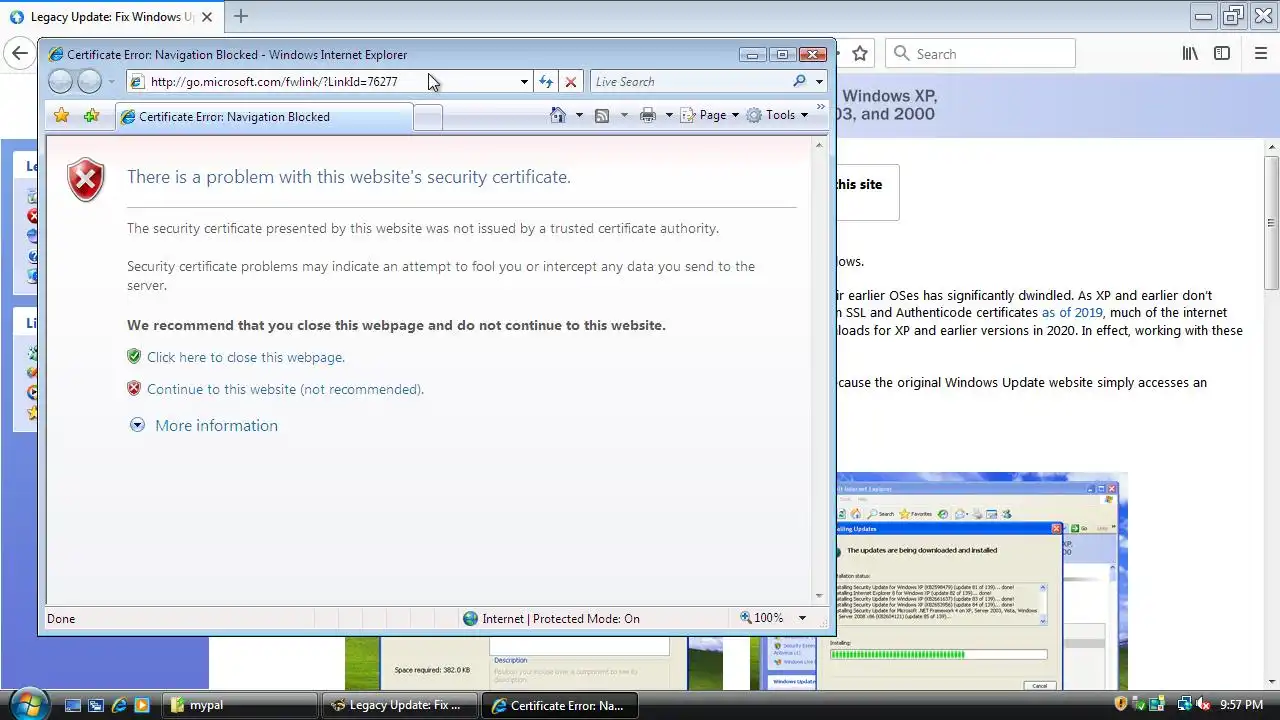Image resolution: width=1280 pixels, height=720 pixels.
Task: Click the IE Forward navigation button
Action: pos(90,82)
